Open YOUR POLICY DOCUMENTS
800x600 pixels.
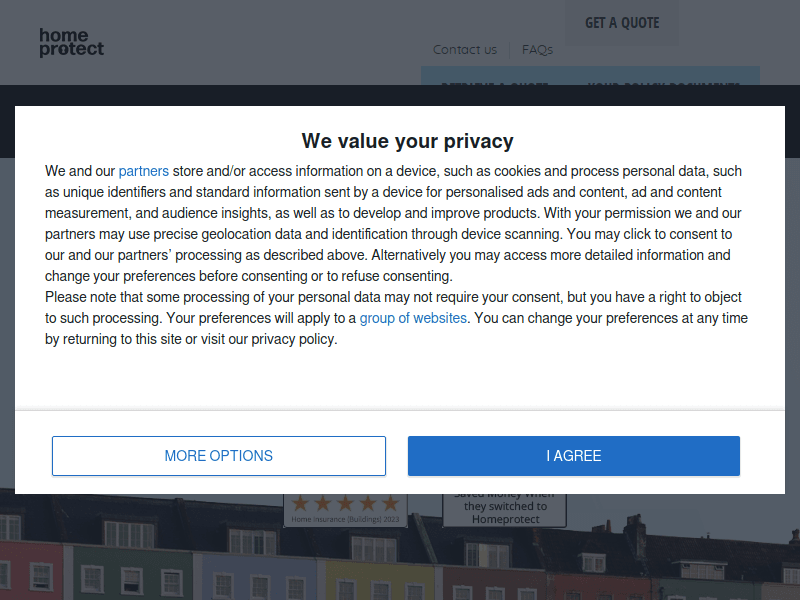pos(664,88)
